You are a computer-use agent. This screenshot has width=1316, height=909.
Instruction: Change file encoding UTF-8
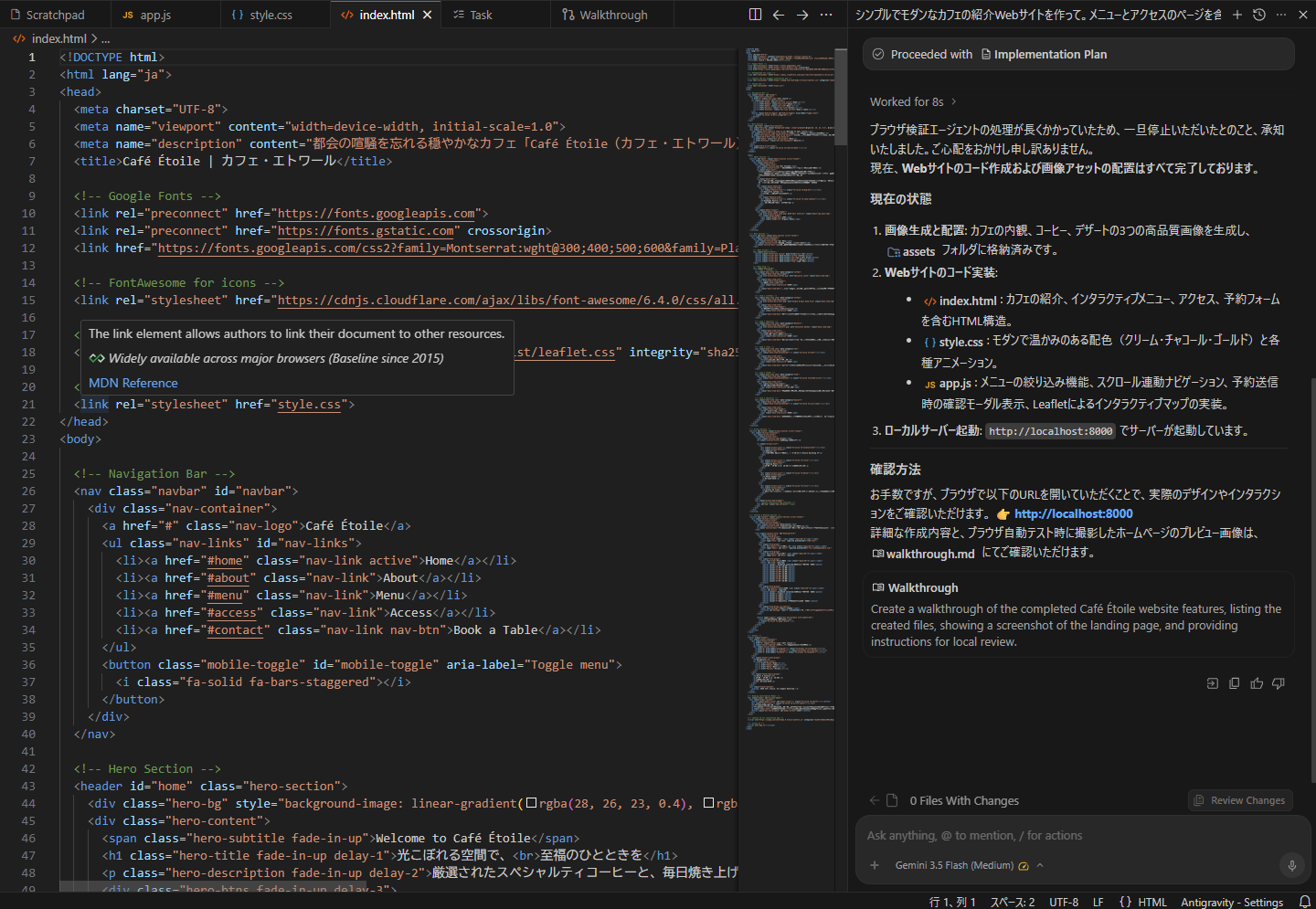point(1064,902)
